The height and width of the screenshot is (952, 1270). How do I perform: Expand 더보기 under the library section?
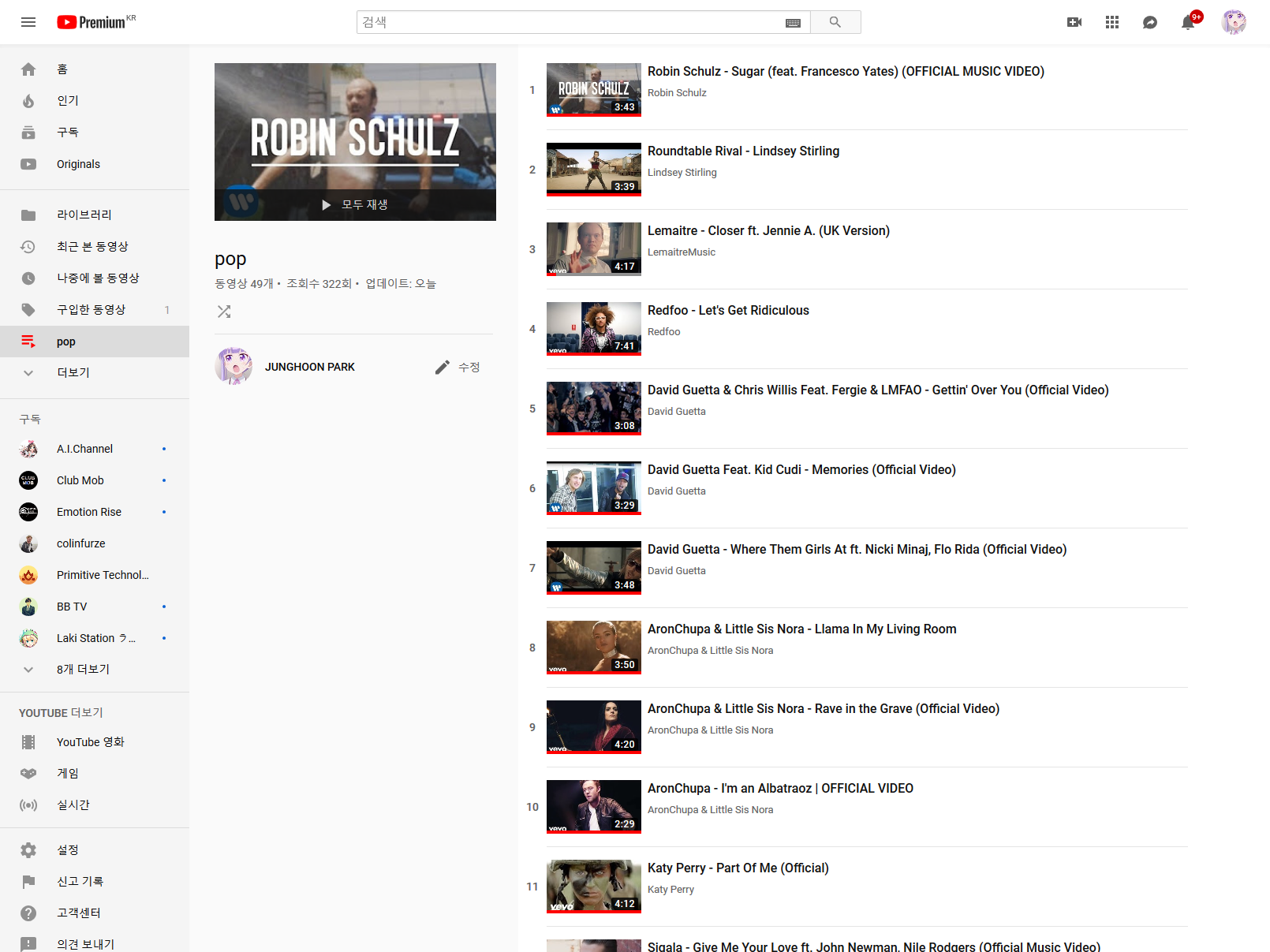tap(73, 373)
